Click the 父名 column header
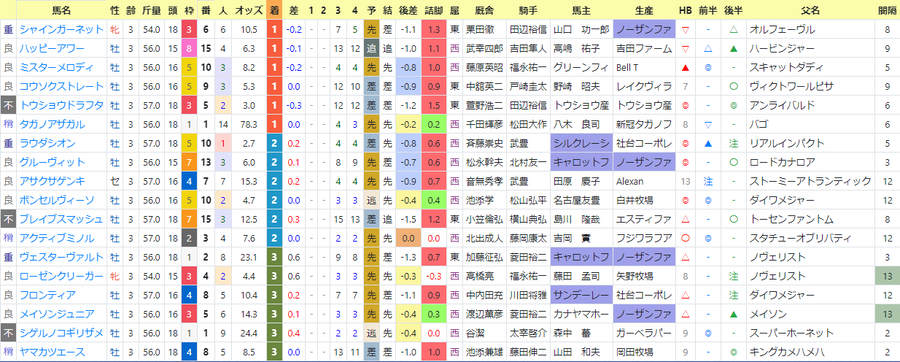Screen dimensions: 900x362 (811, 10)
